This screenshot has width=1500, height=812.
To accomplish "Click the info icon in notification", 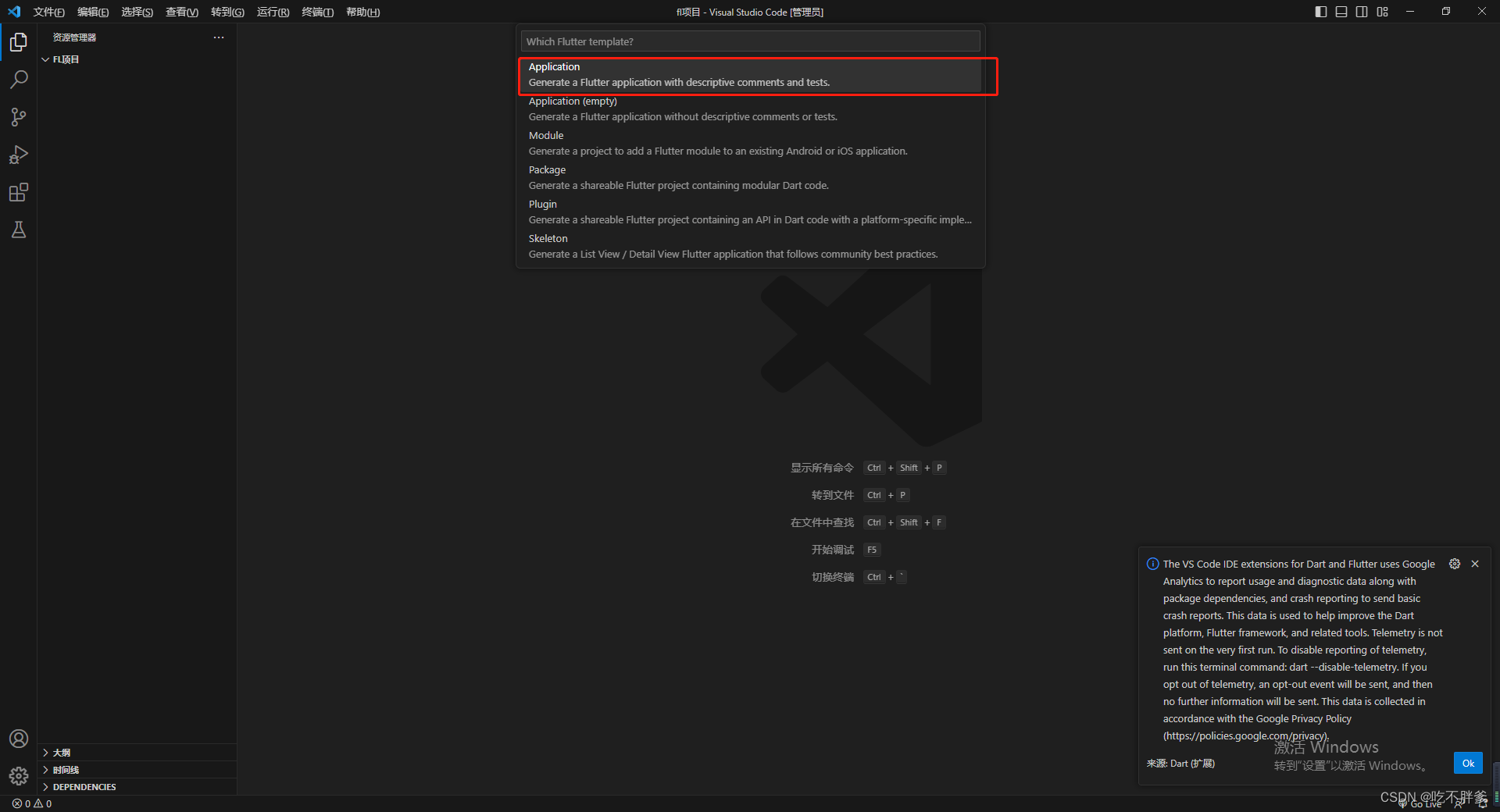I will [x=1152, y=564].
